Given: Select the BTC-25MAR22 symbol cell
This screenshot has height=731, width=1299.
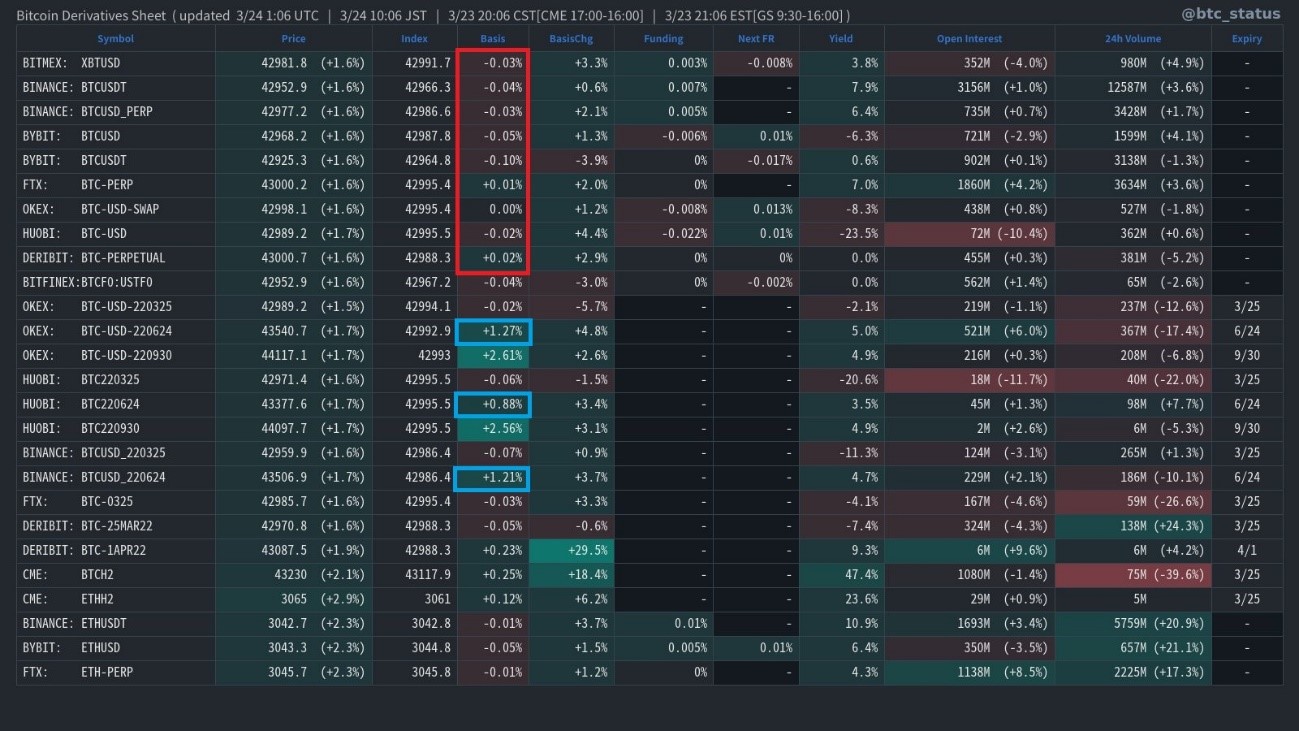Looking at the screenshot, I should pyautogui.click(x=117, y=526).
